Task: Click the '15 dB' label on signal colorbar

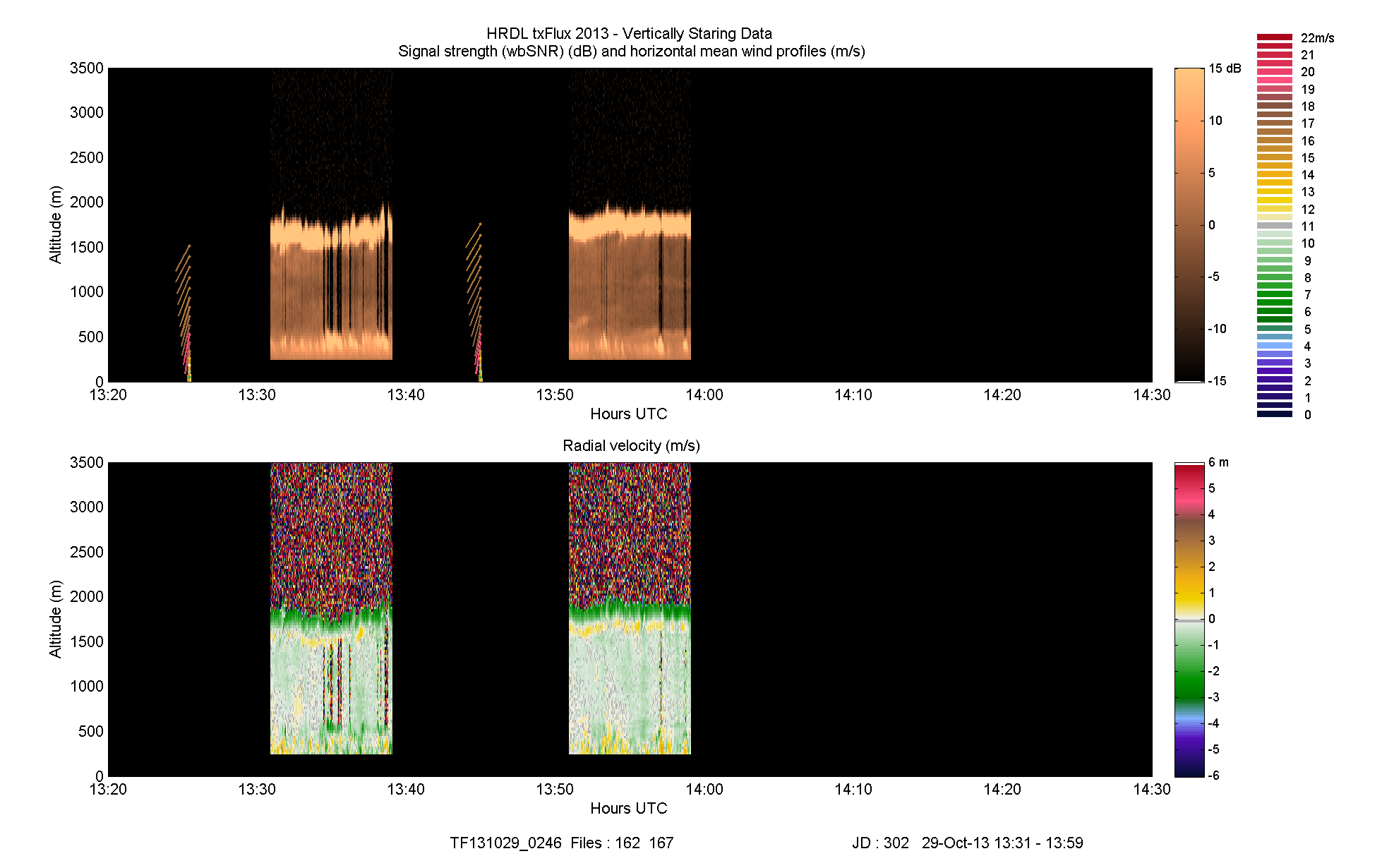Action: click(x=1225, y=68)
